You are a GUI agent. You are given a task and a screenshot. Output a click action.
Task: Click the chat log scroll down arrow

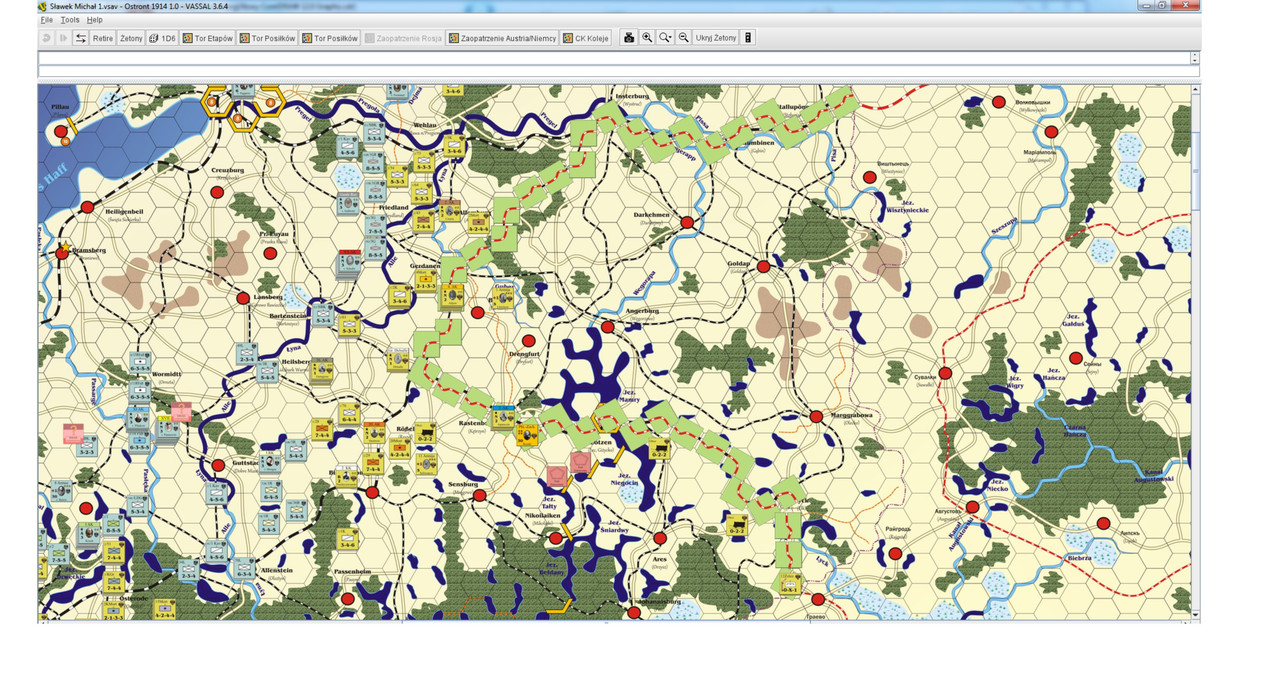click(x=1195, y=62)
